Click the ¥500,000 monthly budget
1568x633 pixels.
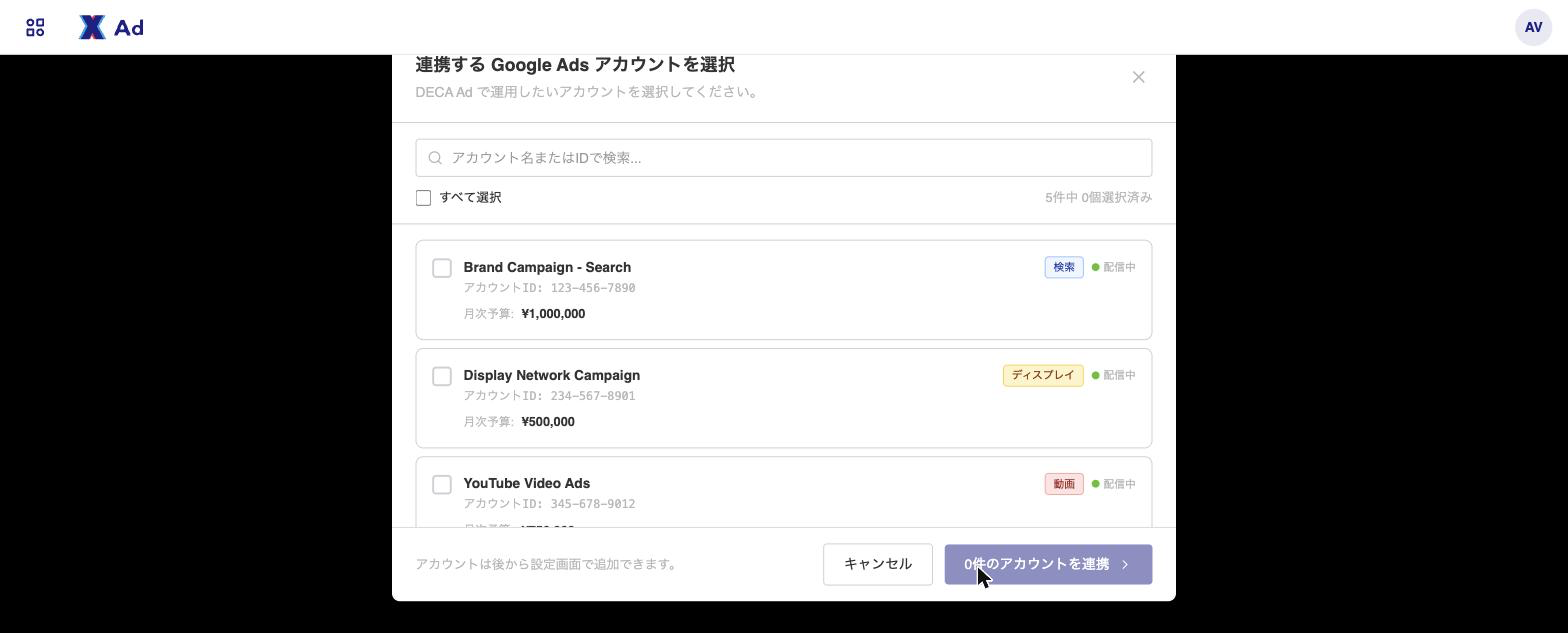(x=548, y=422)
